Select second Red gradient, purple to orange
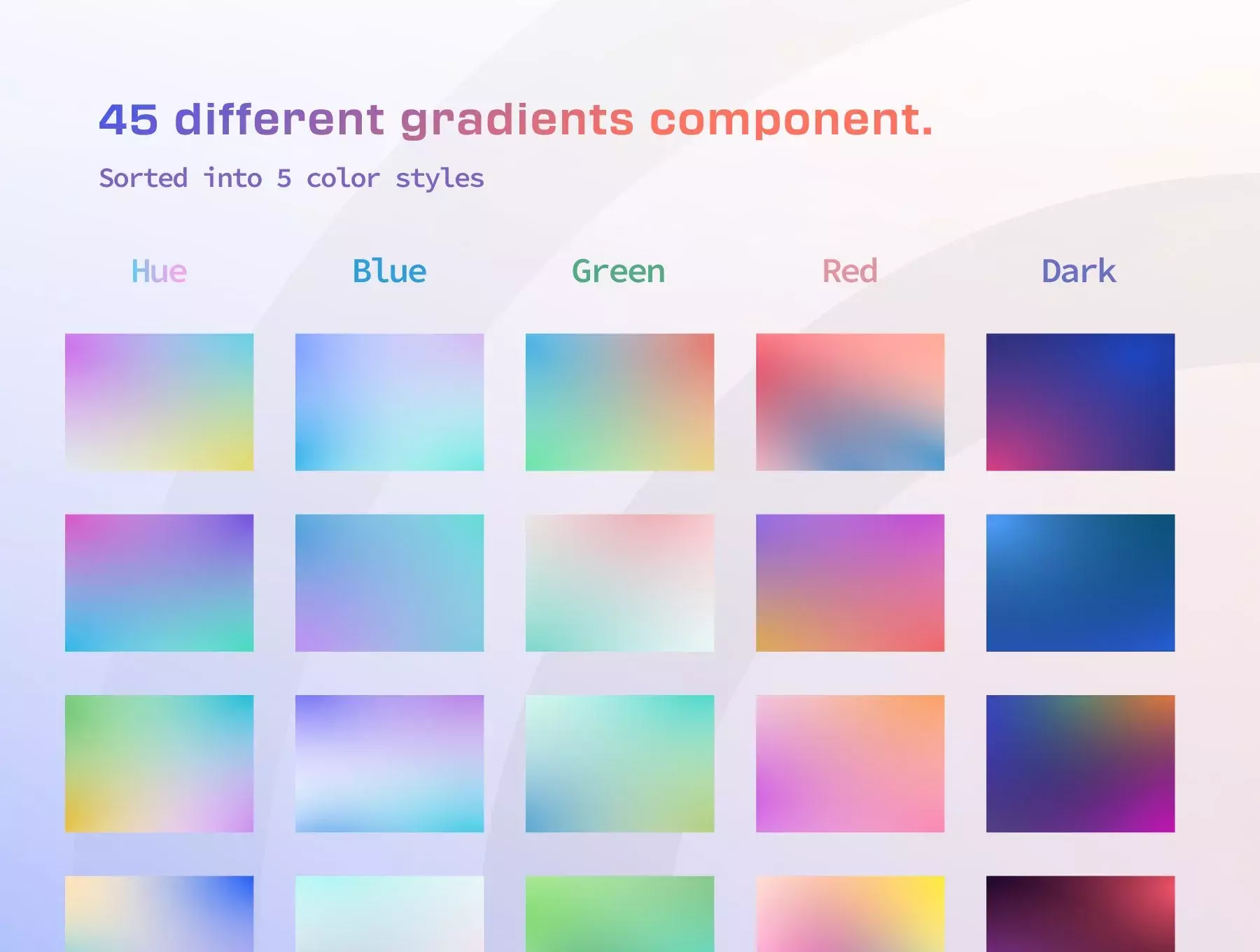The image size is (1260, 952). point(850,583)
